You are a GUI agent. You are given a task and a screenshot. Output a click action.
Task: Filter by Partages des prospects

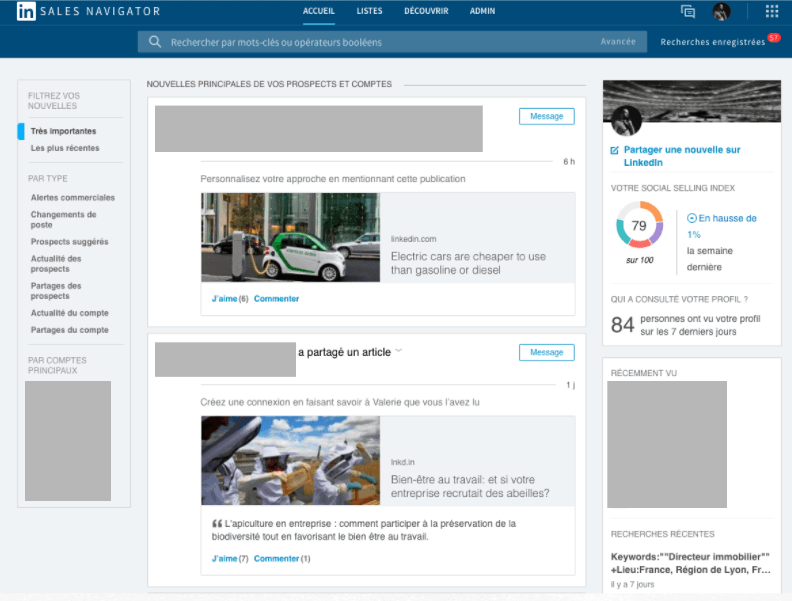(x=56, y=291)
